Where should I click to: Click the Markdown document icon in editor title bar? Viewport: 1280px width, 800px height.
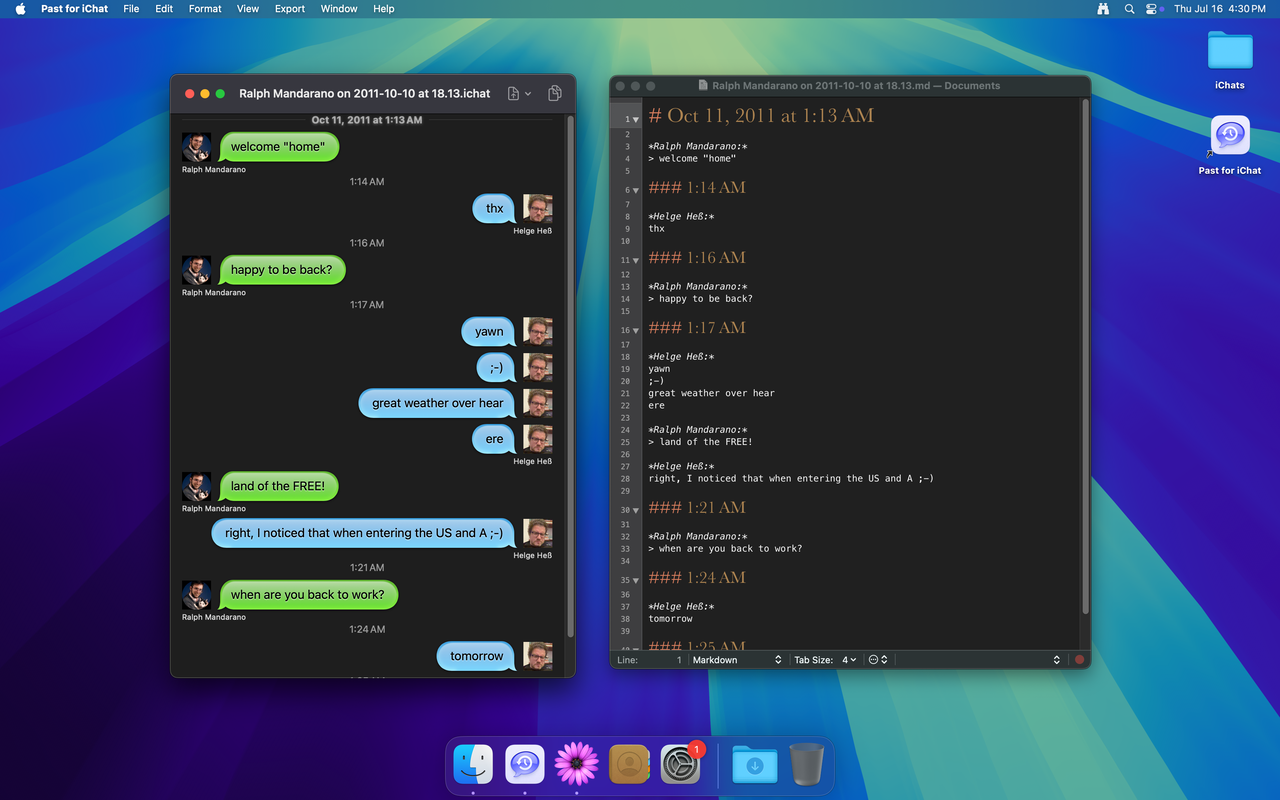point(703,86)
